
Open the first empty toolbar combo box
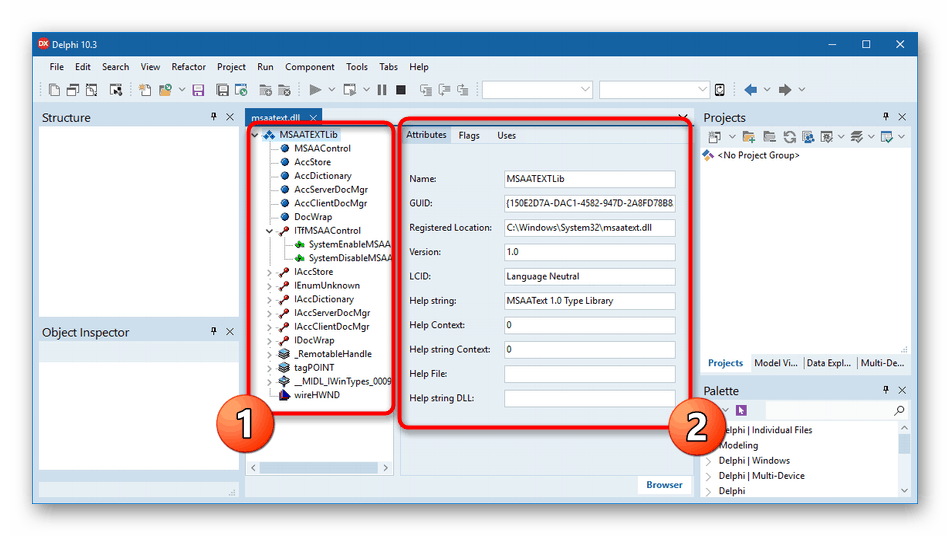[x=537, y=90]
